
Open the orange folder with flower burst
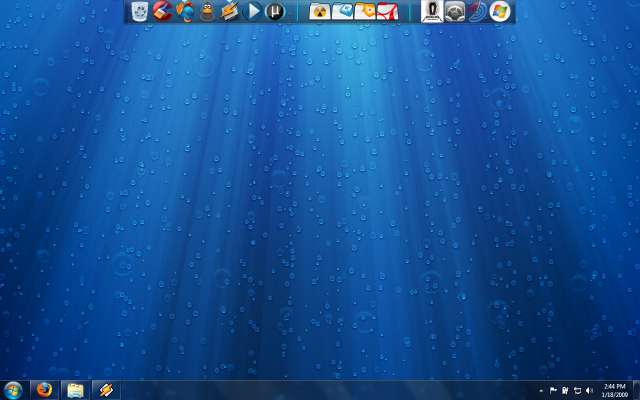[x=365, y=11]
